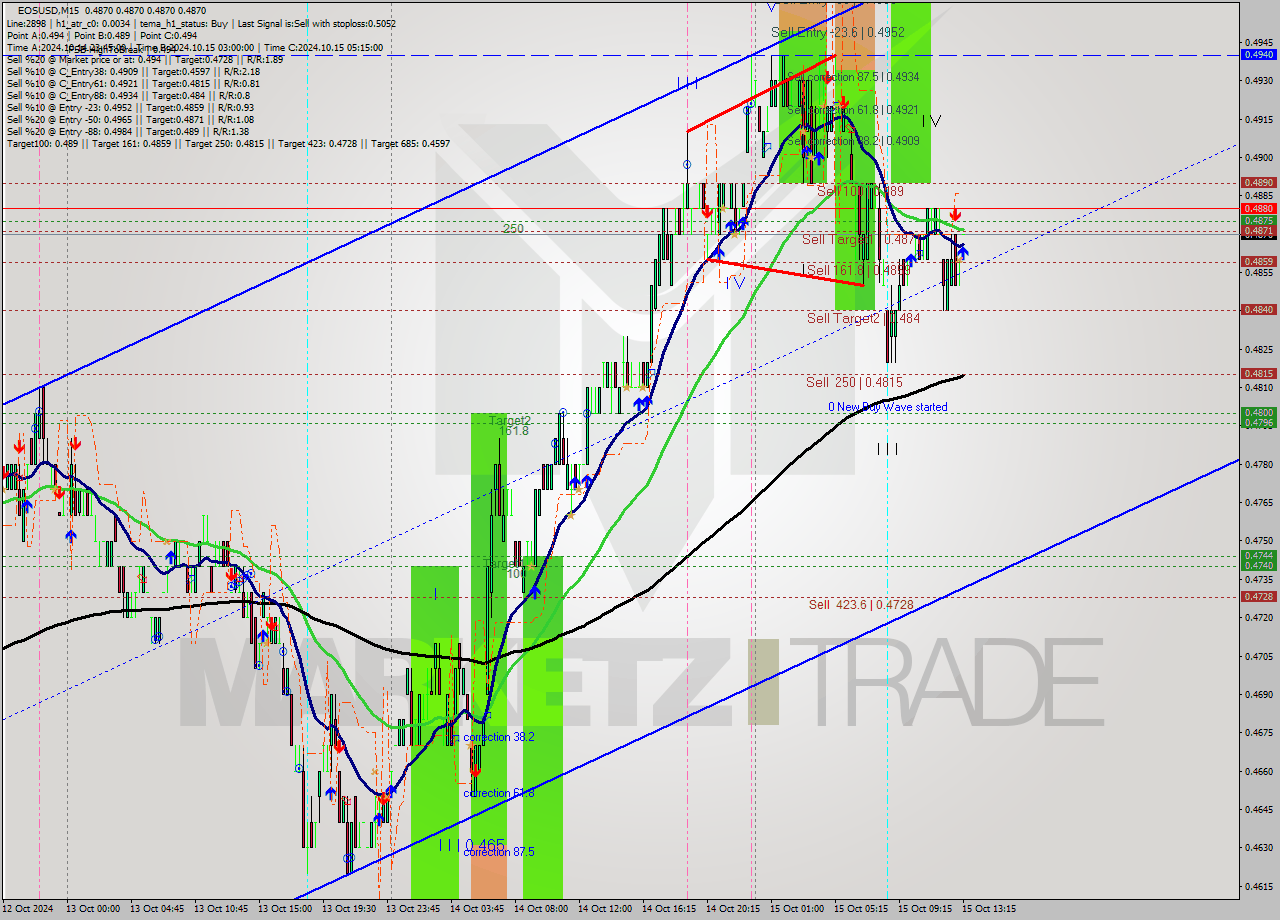Click the 'I I I 0.465' green wave label
This screenshot has height=920, width=1280.
click(472, 845)
